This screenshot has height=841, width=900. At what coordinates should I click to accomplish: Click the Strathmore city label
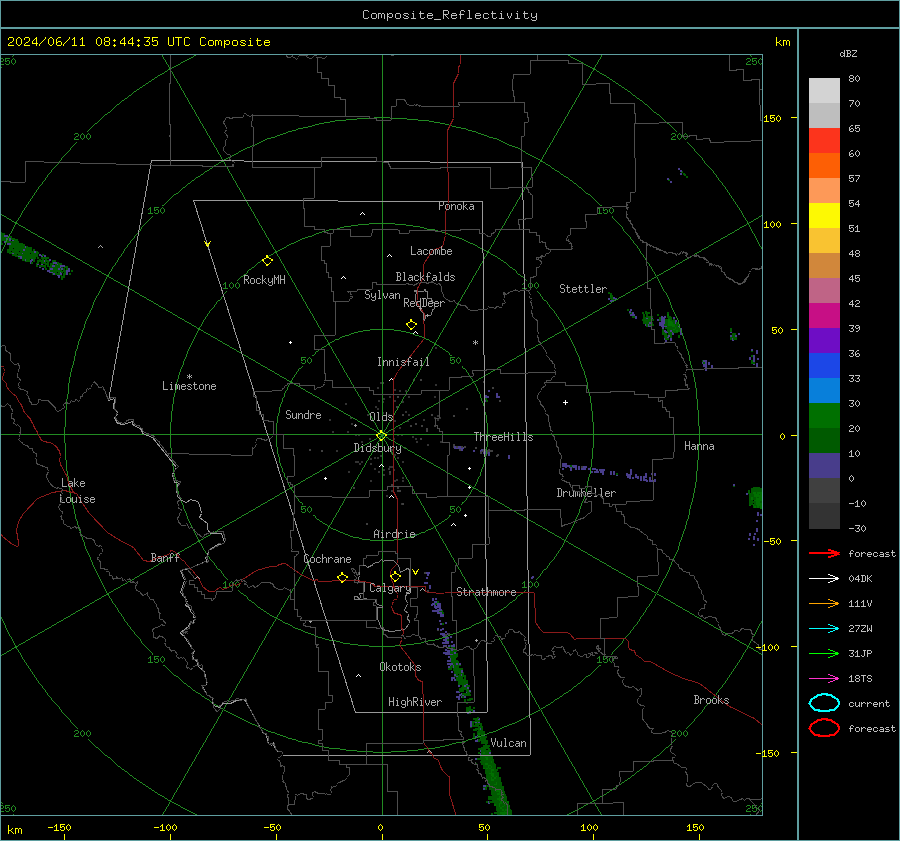coord(486,592)
